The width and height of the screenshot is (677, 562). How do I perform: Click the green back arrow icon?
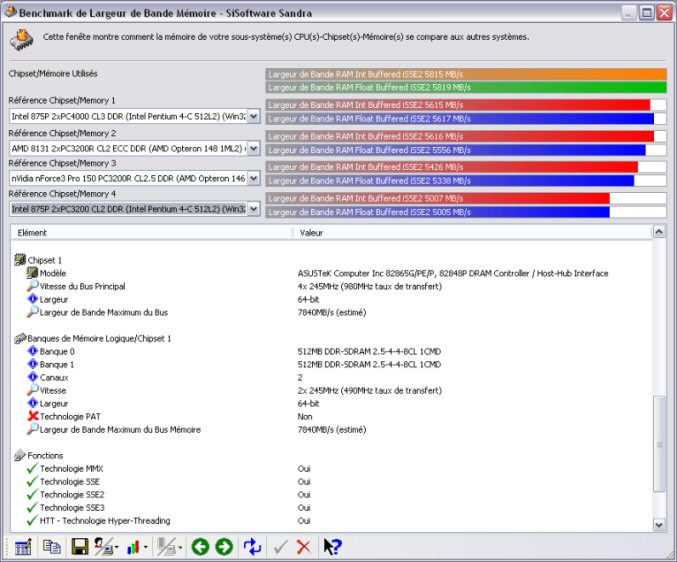click(200, 547)
